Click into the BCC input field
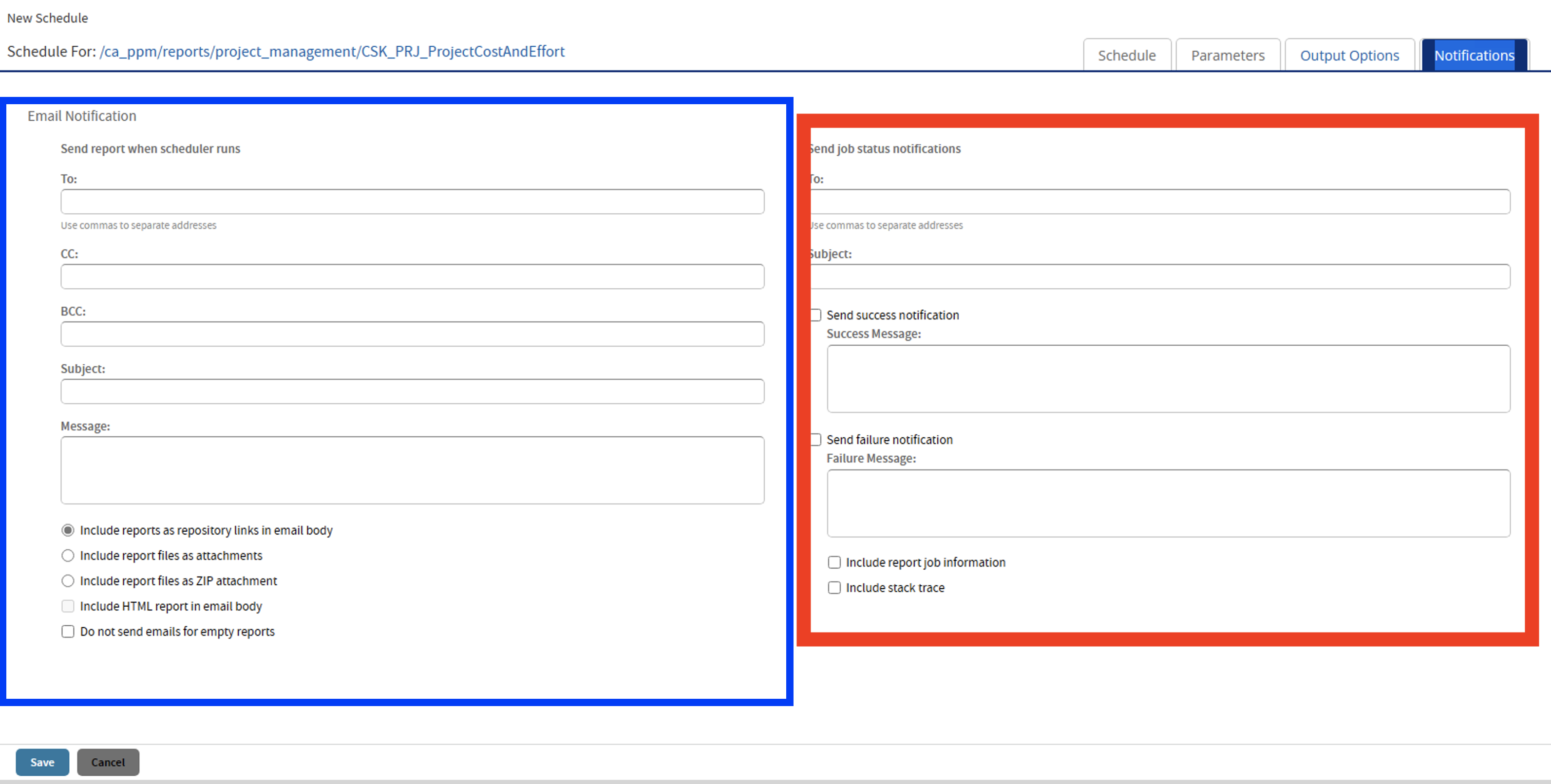This screenshot has width=1551, height=784. [412, 334]
